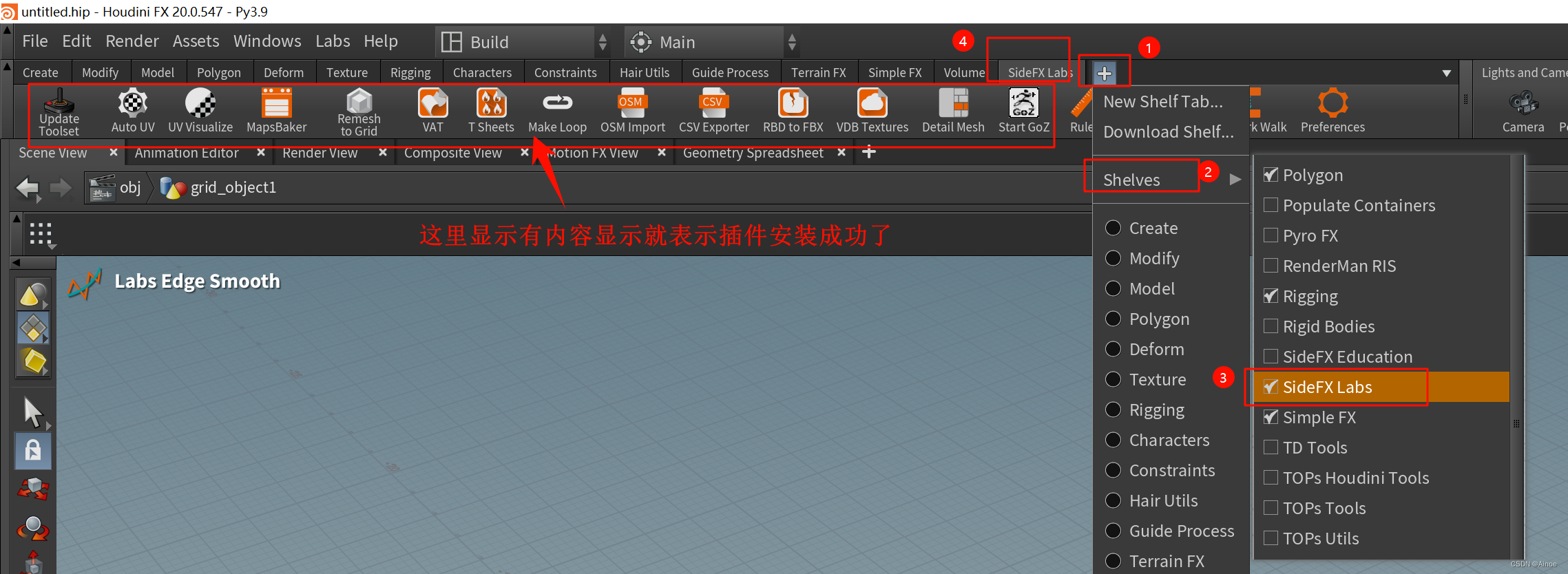Open the Build desktop dropdown
Screen dimensions: 1568x574
(523, 42)
